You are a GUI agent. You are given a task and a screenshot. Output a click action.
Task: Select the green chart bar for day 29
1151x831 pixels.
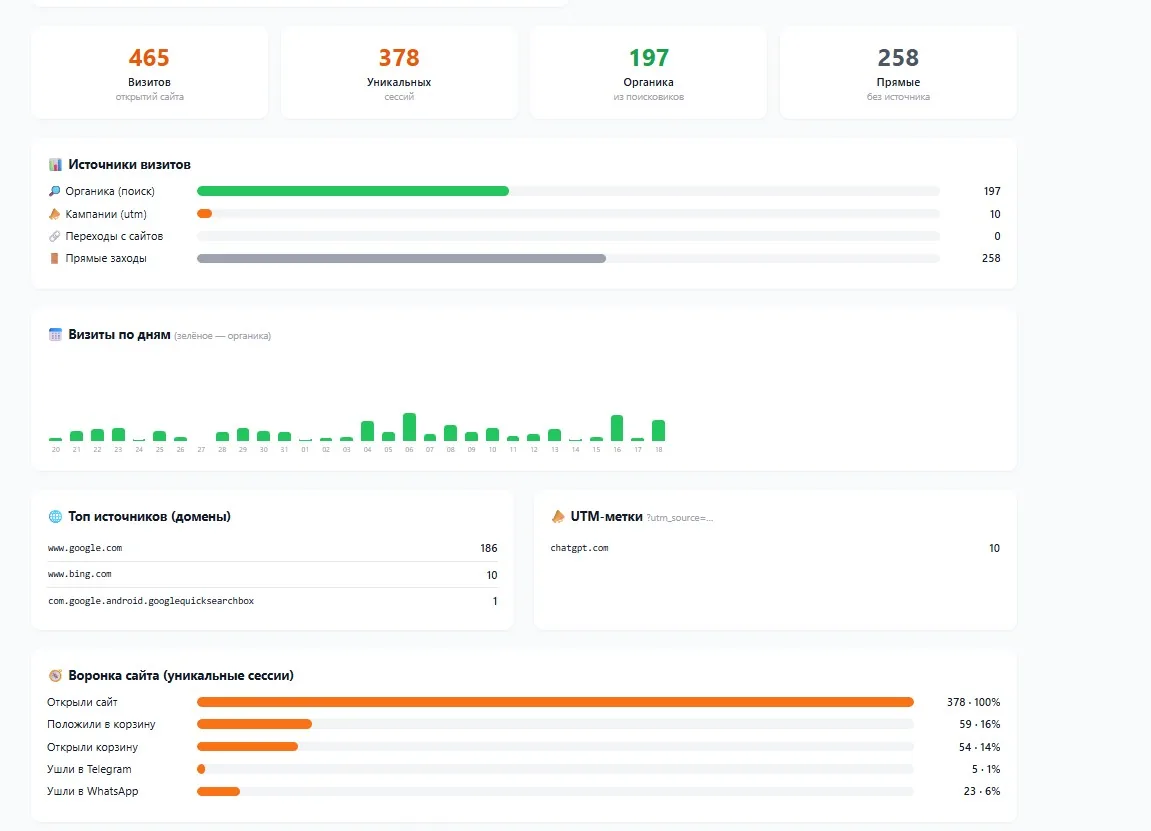coord(243,435)
